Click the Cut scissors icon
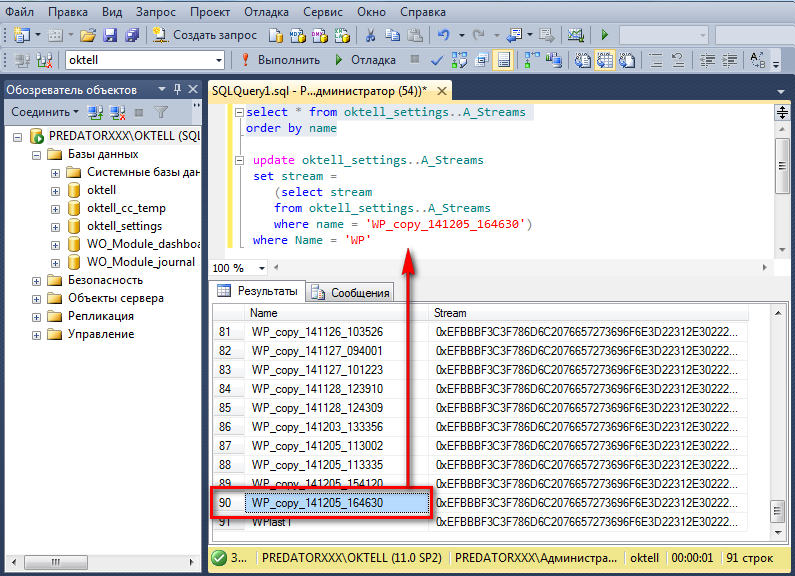 click(x=370, y=35)
